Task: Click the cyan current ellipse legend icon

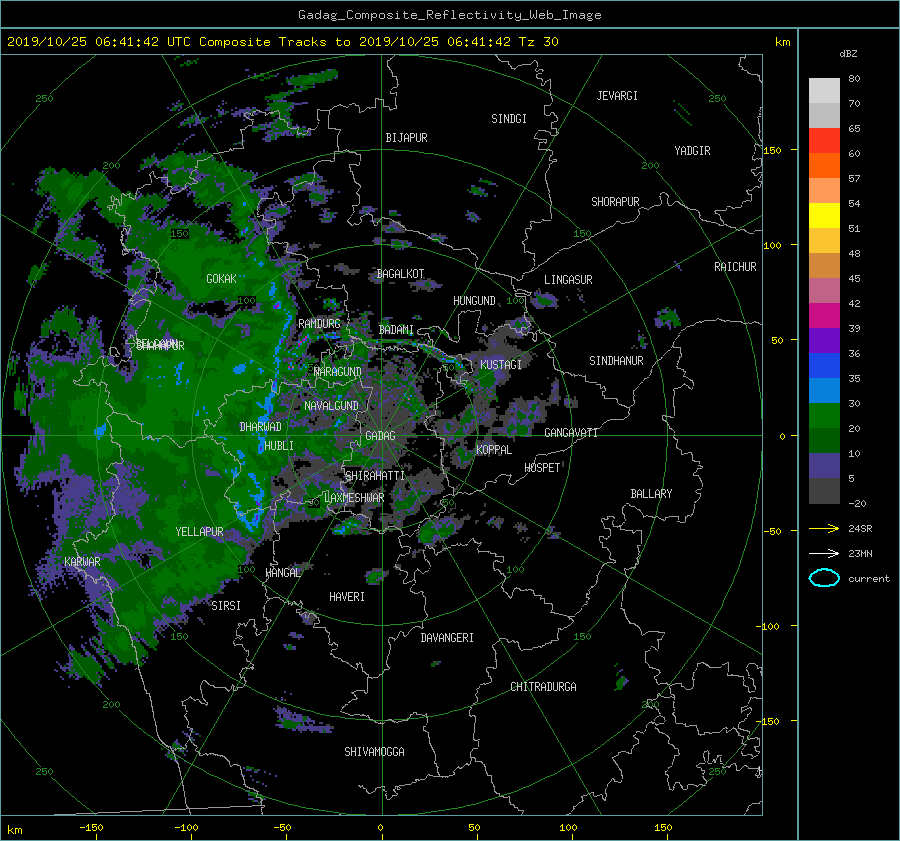Action: (x=824, y=578)
